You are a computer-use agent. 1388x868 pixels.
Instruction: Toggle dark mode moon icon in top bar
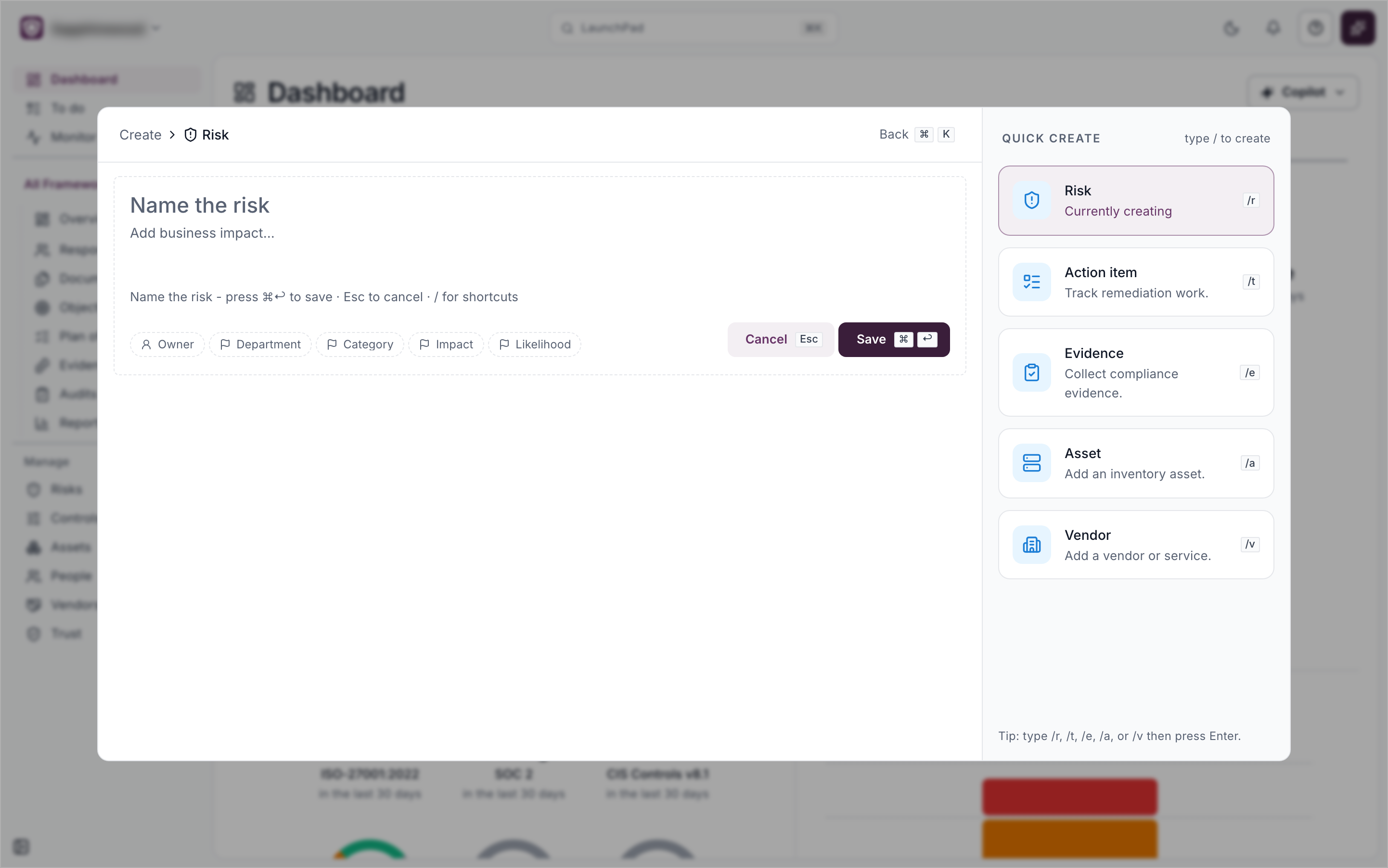(1231, 28)
